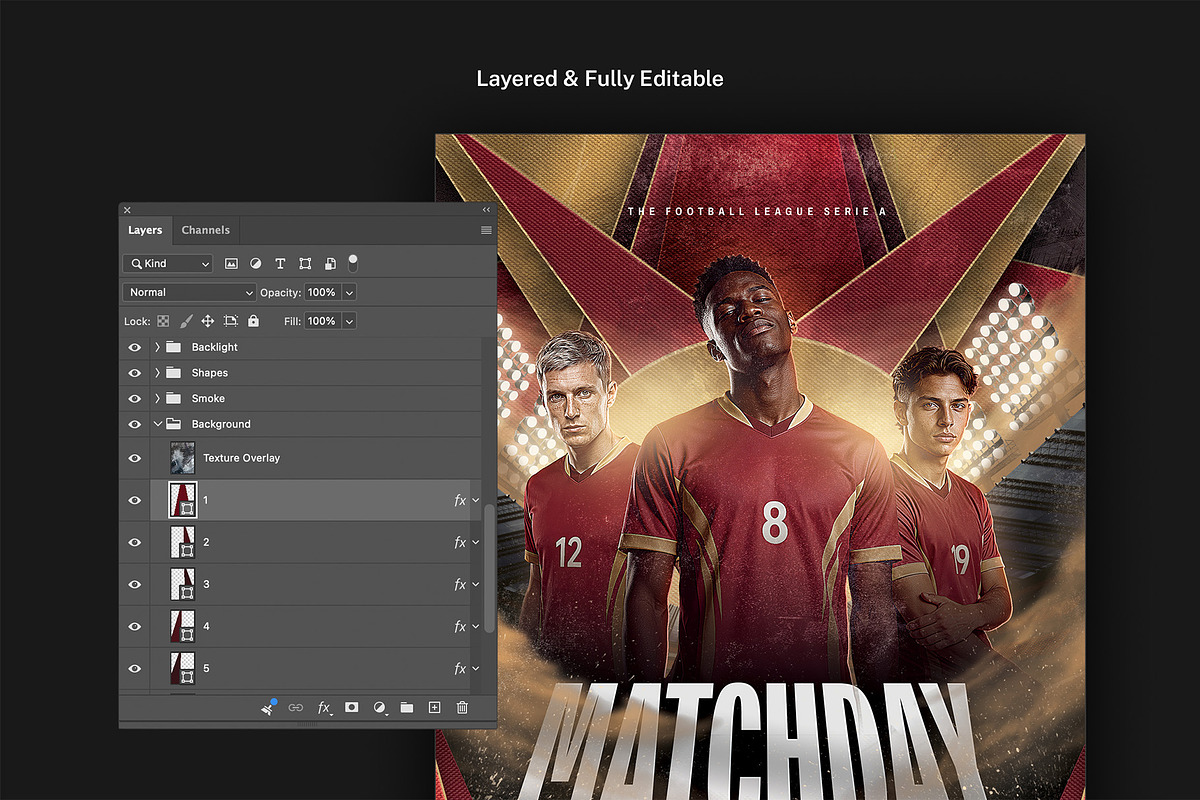Select the layer named 4
The image size is (1200, 800).
pos(207,626)
